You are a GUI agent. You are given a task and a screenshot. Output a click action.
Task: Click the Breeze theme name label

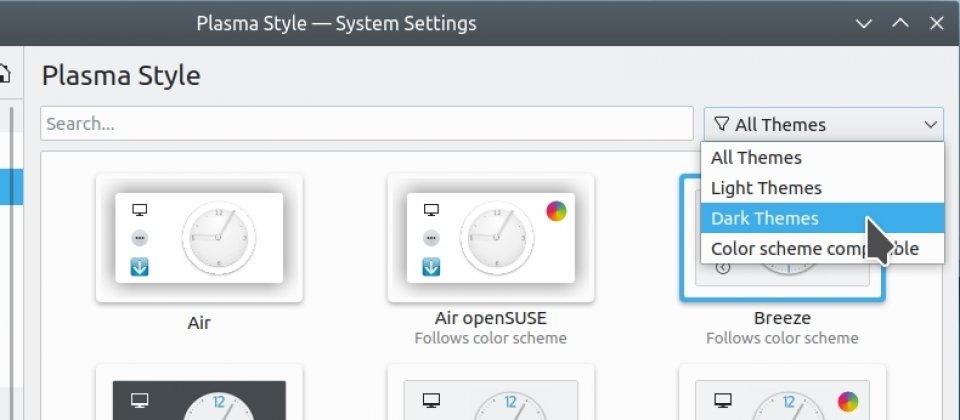(782, 318)
